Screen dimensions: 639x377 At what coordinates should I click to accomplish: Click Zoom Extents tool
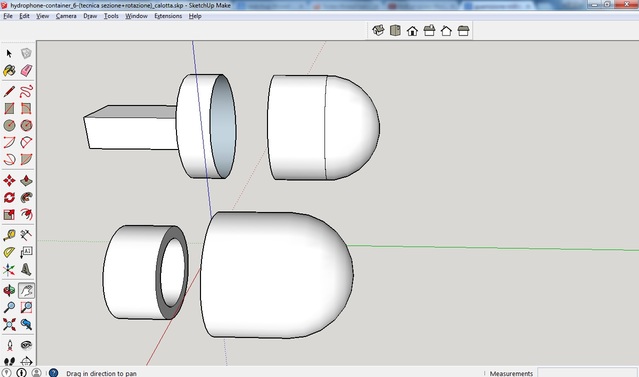[9, 324]
